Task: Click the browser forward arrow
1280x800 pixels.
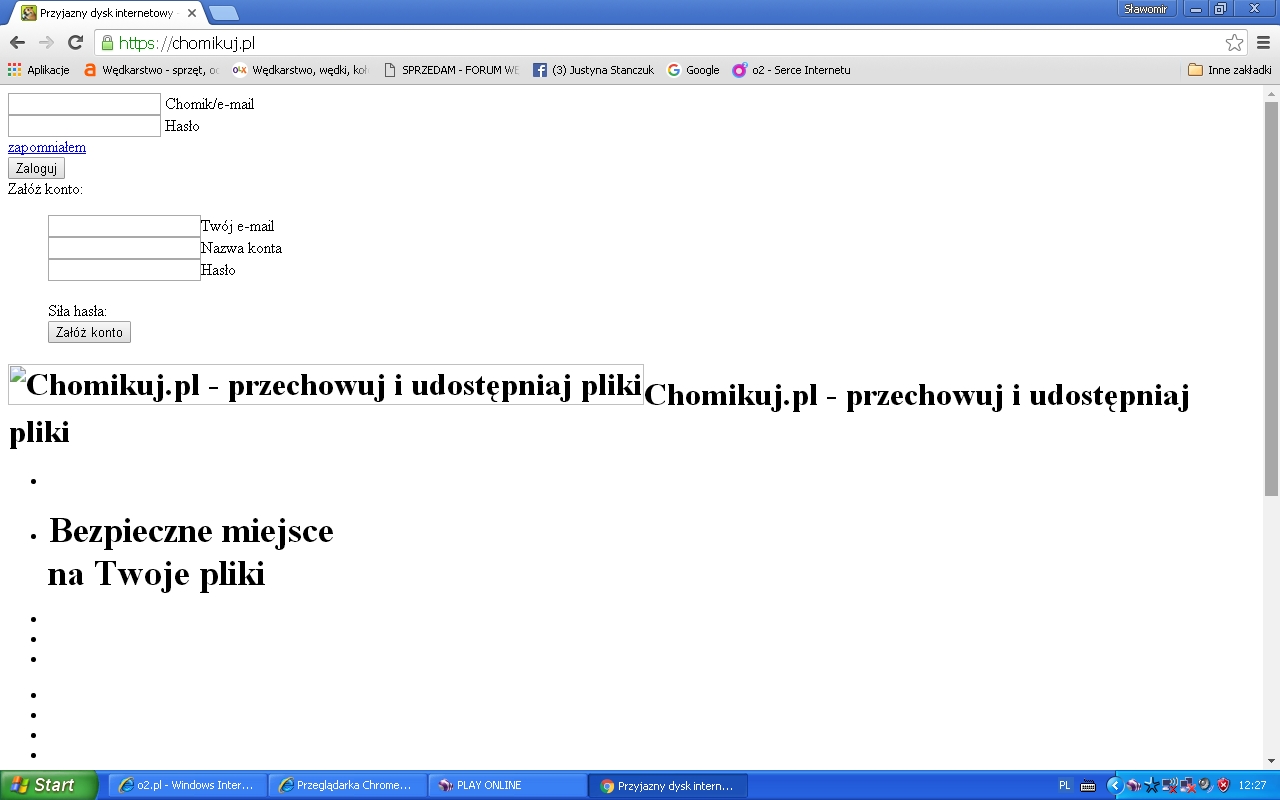Action: (x=46, y=43)
